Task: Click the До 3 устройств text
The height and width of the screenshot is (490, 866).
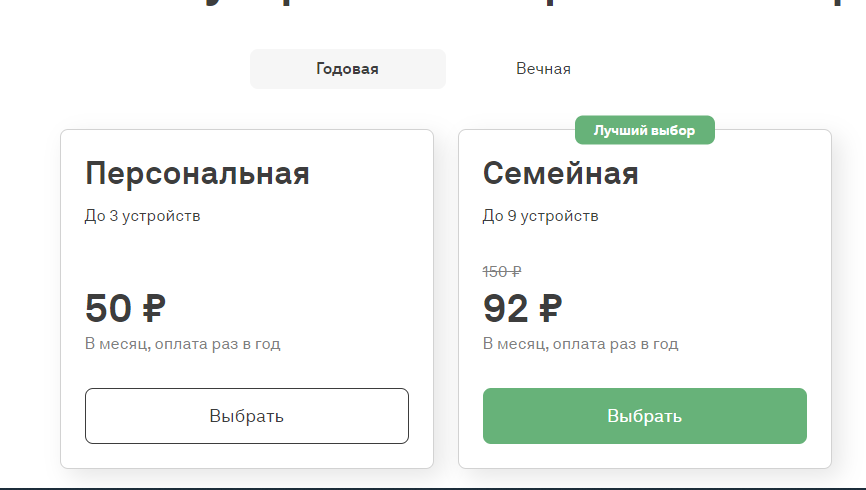Action: coord(143,215)
